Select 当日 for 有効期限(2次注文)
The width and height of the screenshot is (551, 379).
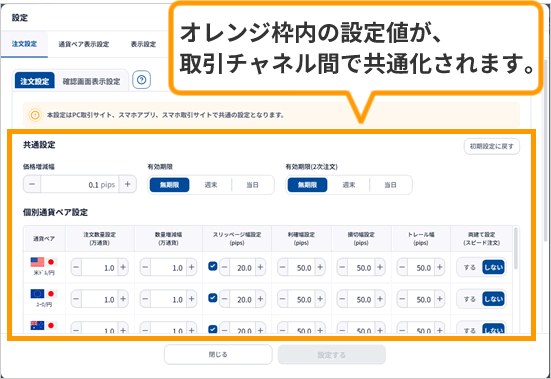(390, 185)
